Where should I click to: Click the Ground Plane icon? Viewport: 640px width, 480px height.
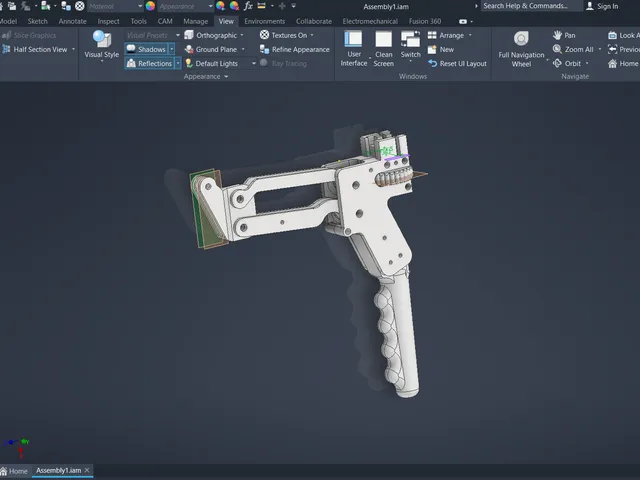pyautogui.click(x=189, y=49)
